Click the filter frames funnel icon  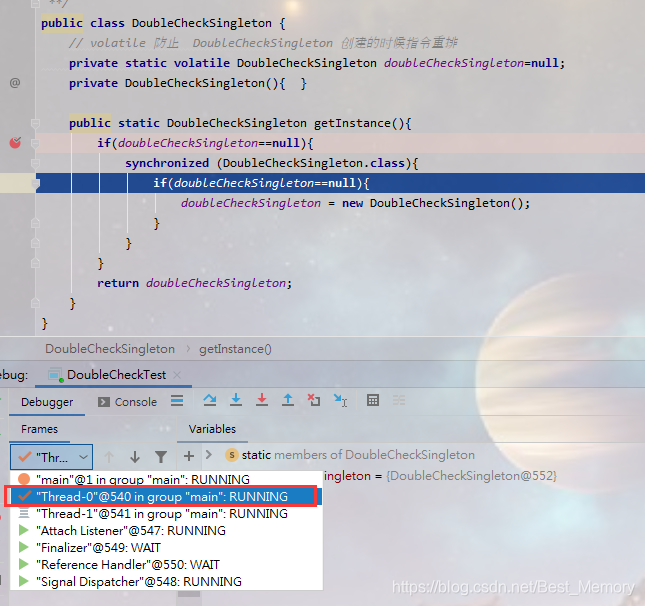(161, 457)
